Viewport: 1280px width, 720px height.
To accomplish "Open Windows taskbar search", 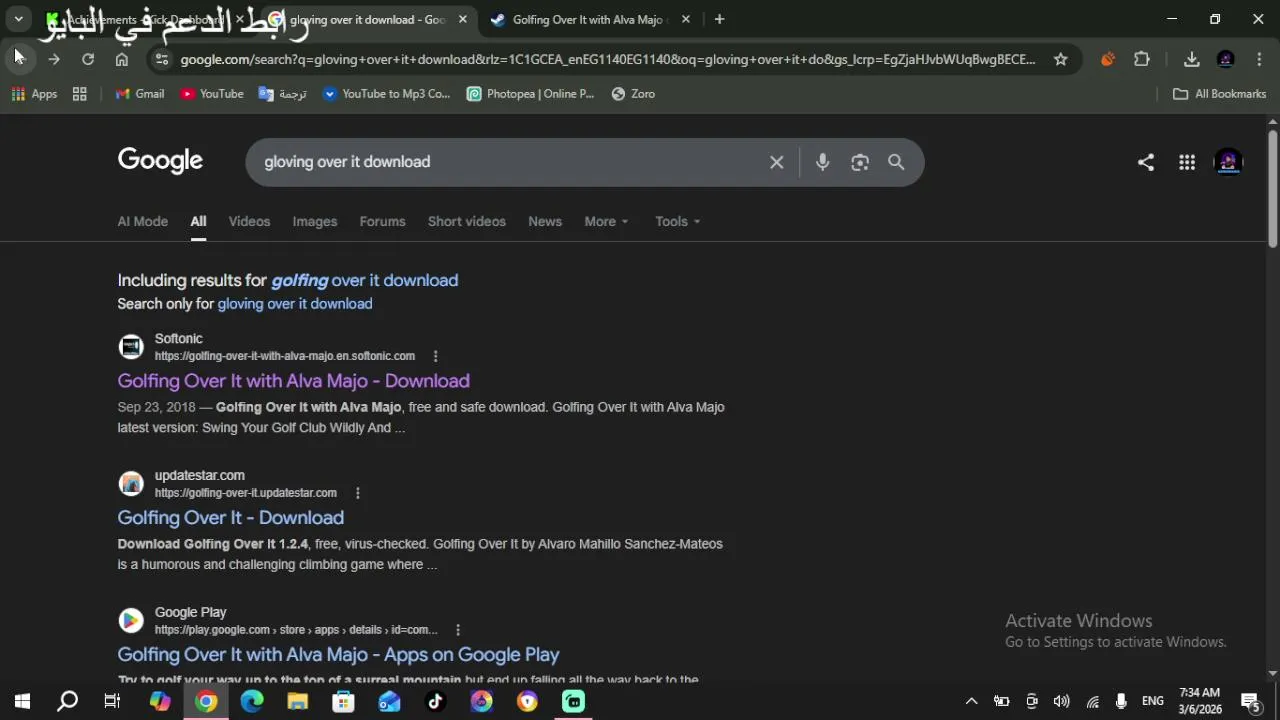I will (x=67, y=701).
